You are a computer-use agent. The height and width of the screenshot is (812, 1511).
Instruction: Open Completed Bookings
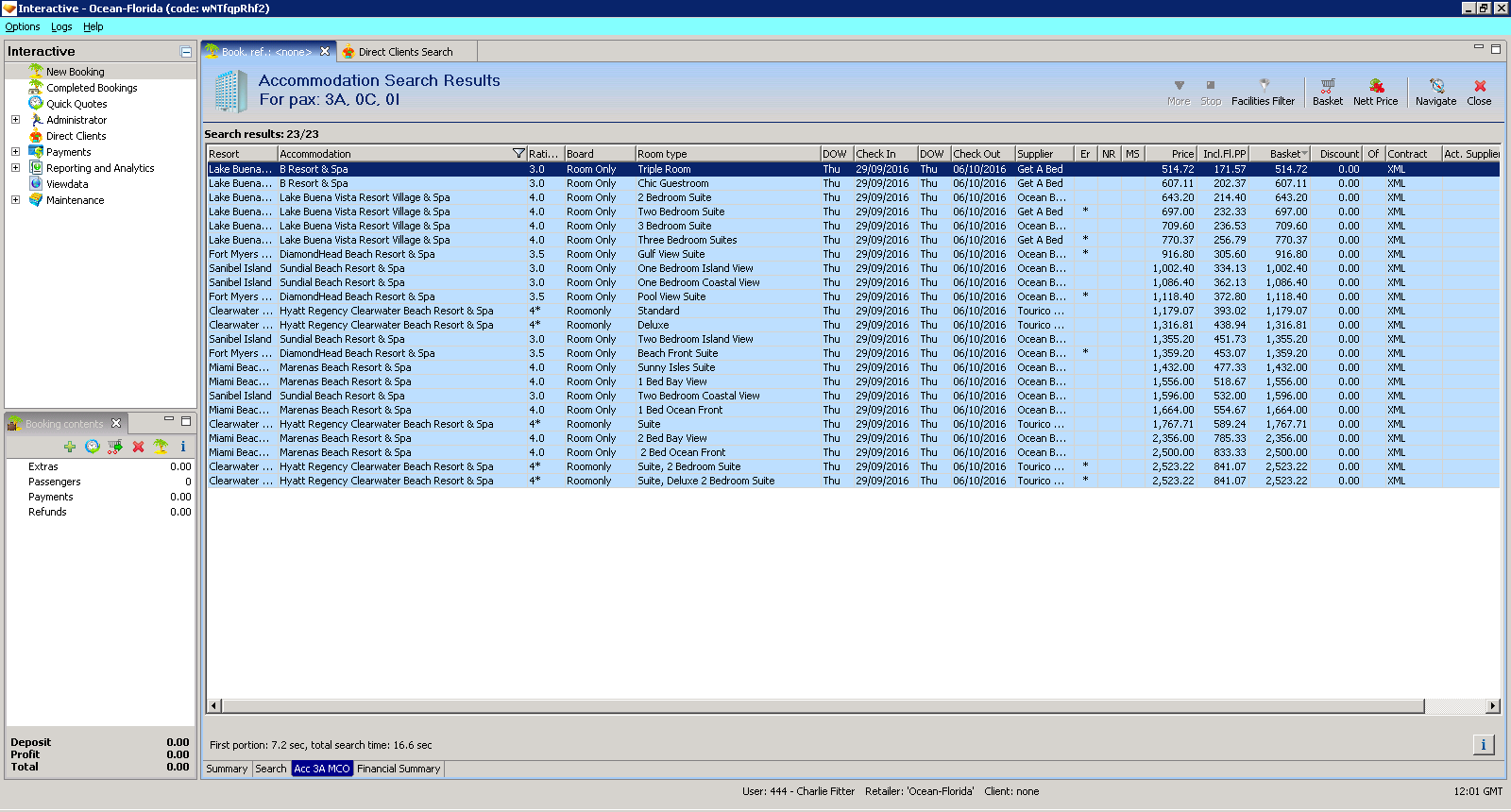click(x=92, y=88)
